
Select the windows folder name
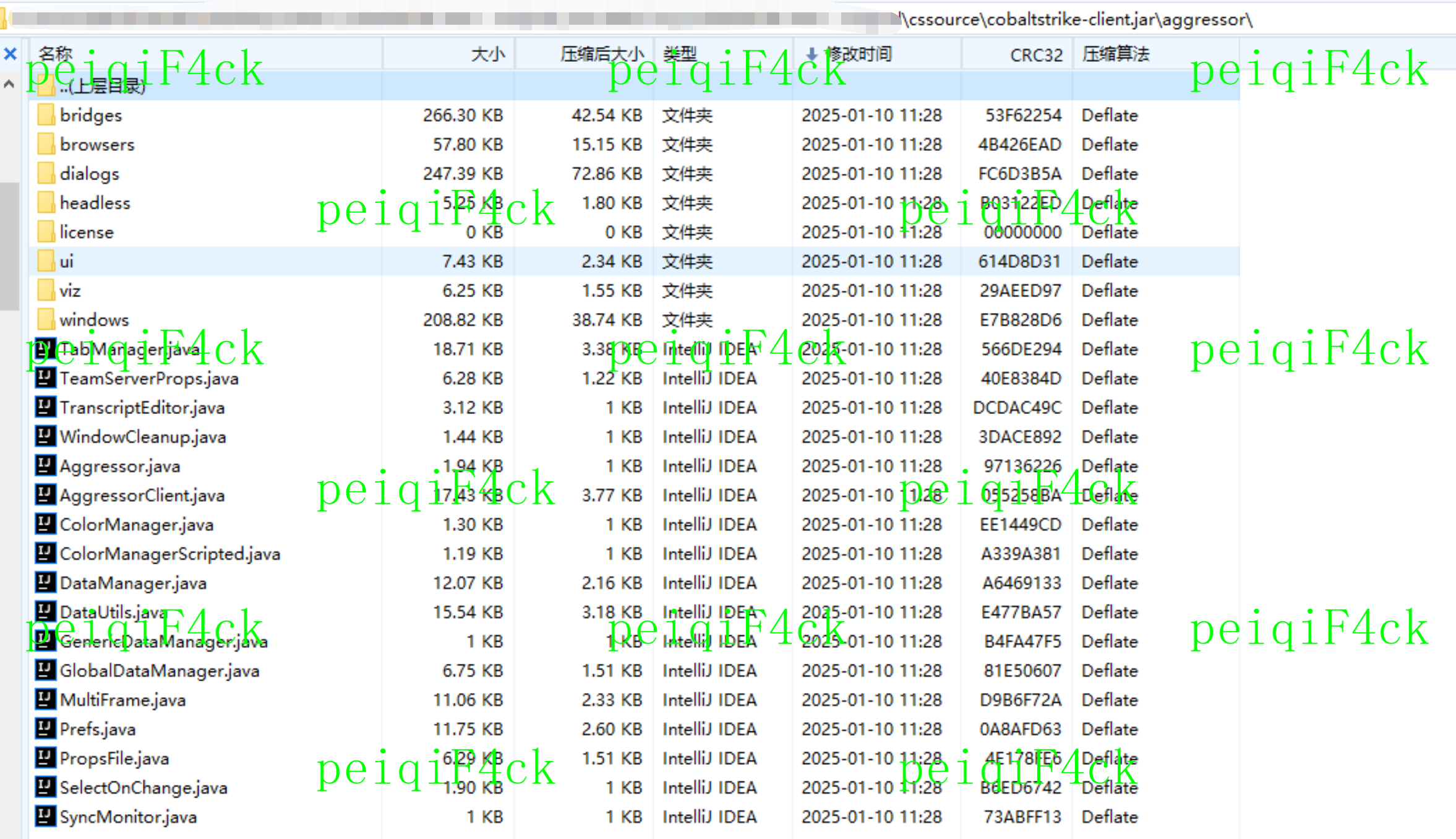tap(94, 320)
